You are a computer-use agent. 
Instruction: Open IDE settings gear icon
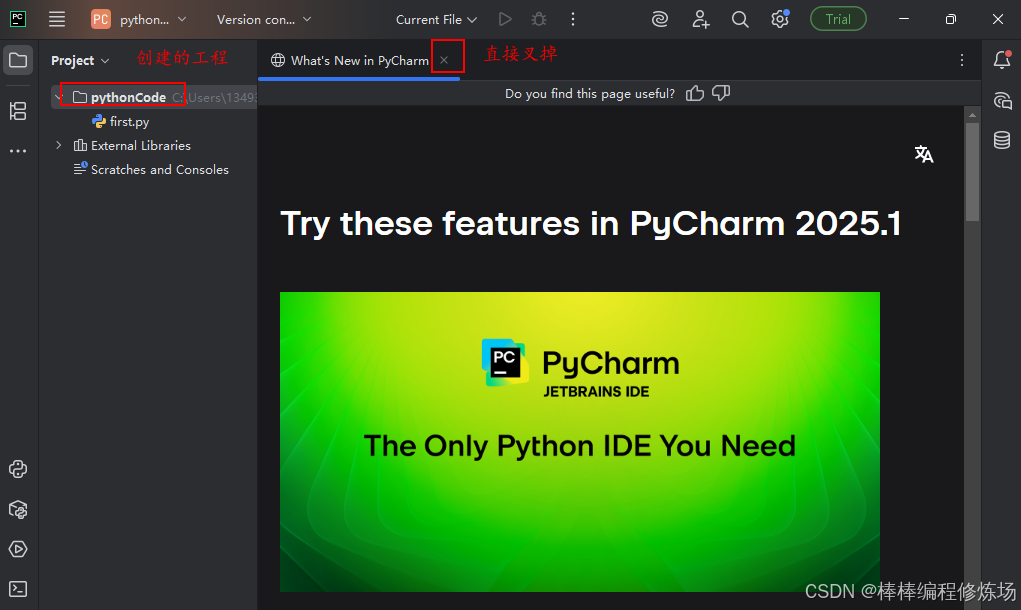780,19
